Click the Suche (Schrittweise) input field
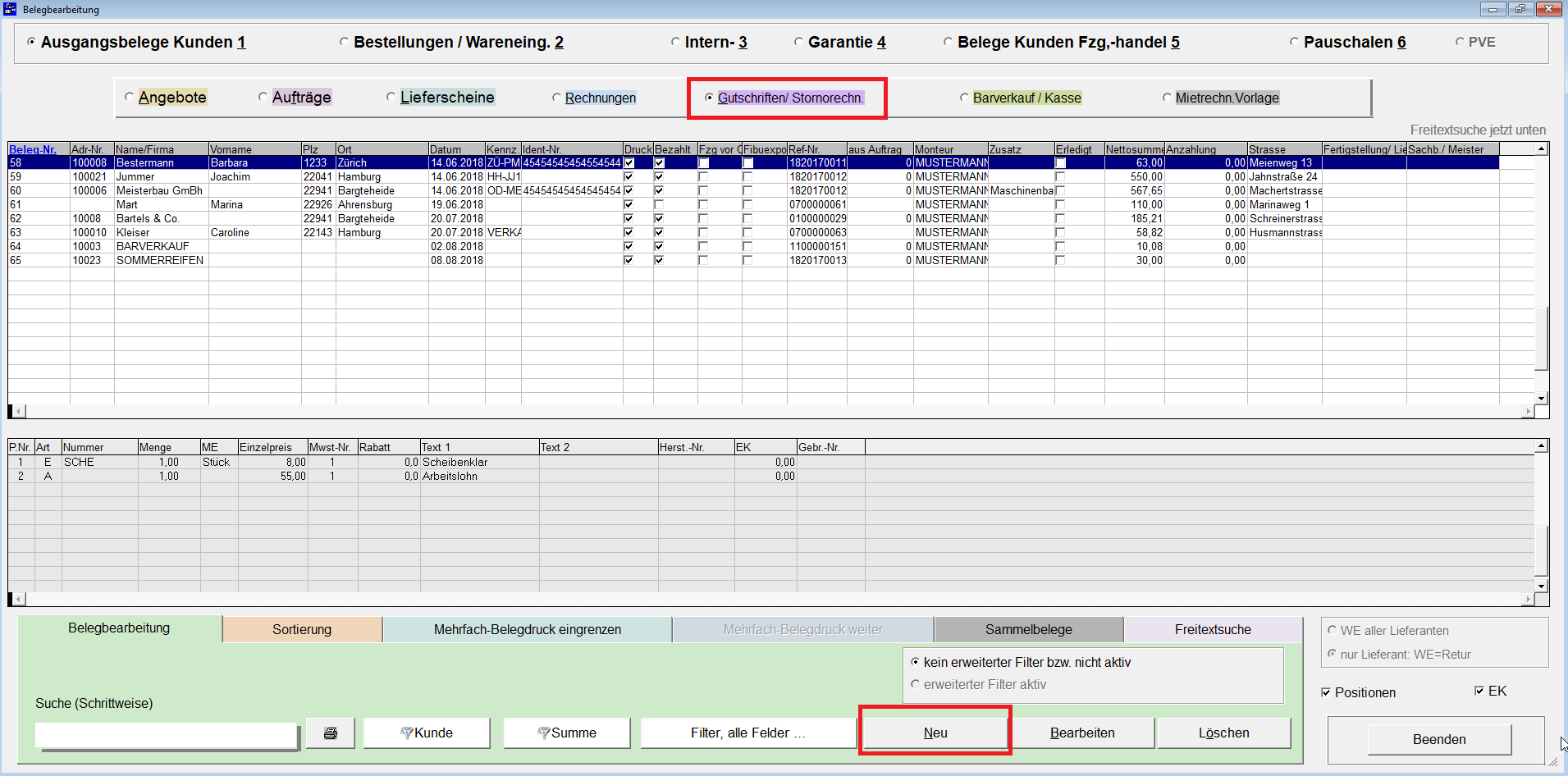 click(166, 735)
